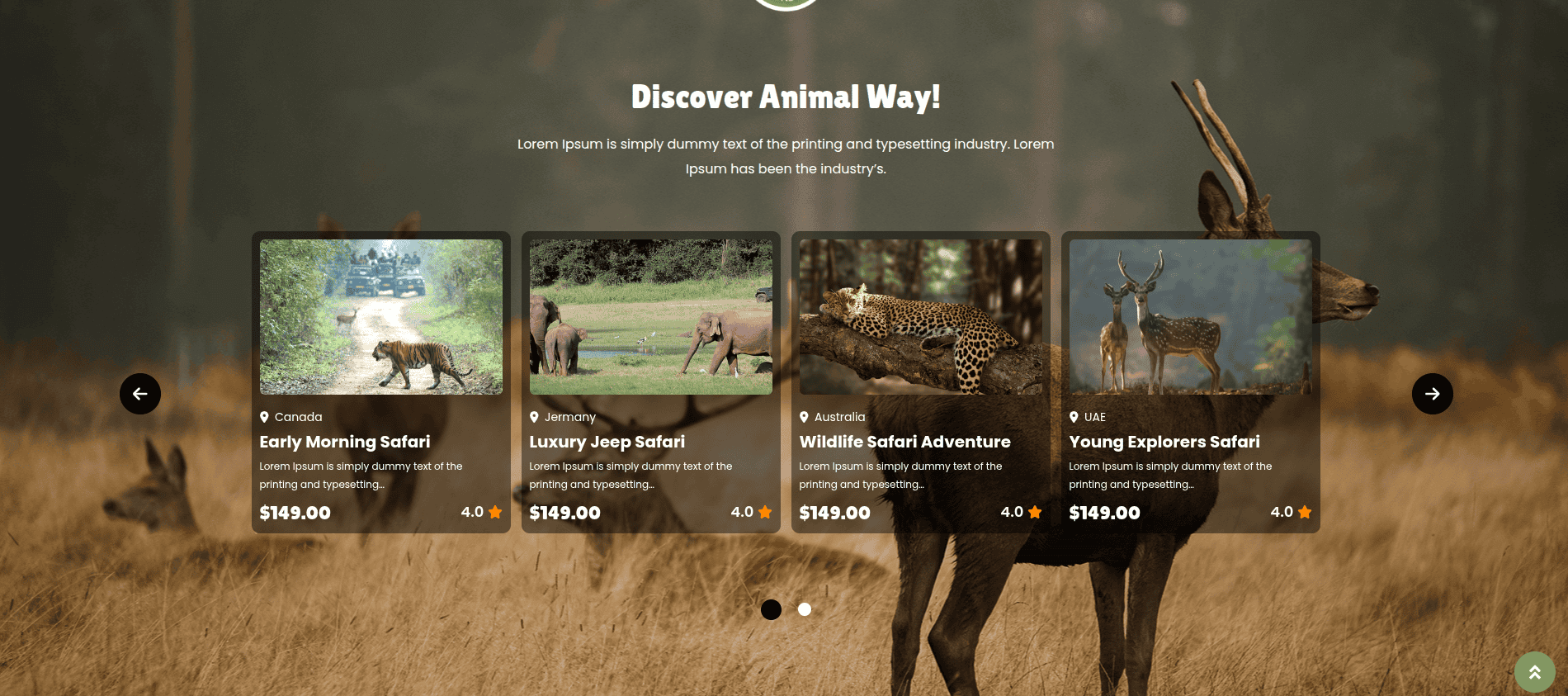
Task: Open the Young Explorers Safari title link
Action: coord(1164,442)
